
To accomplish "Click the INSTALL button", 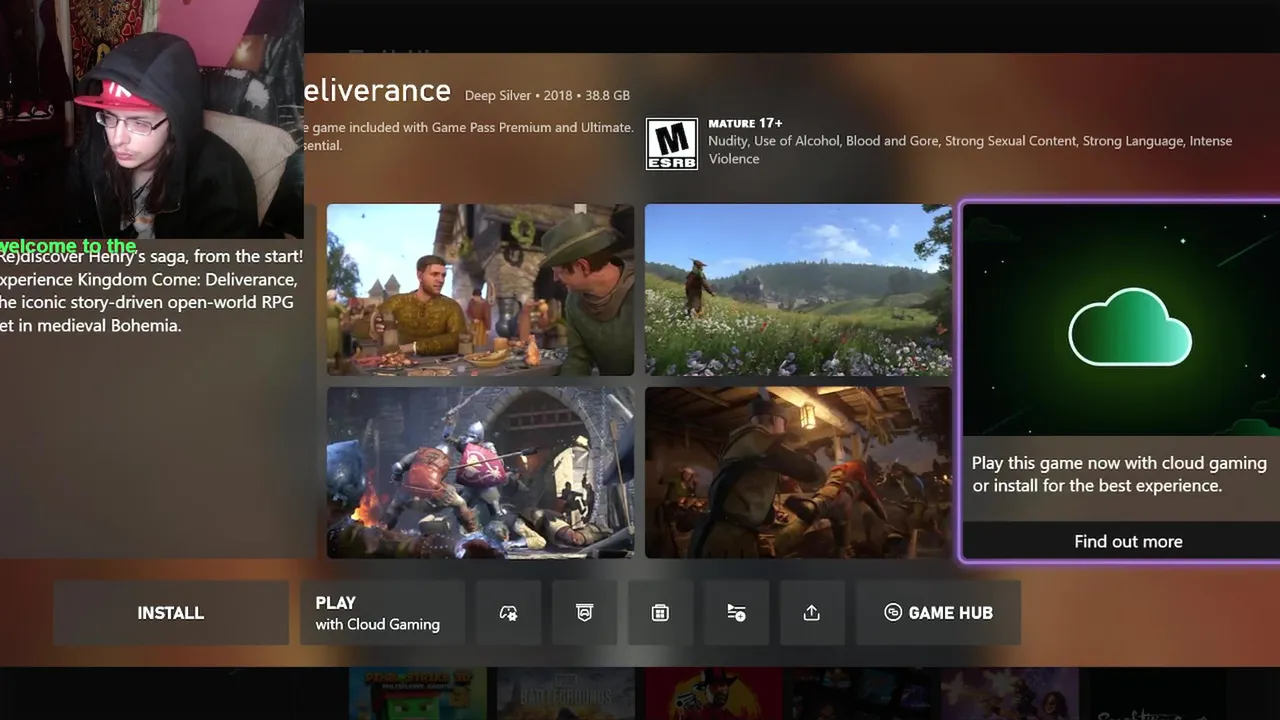I will [171, 613].
